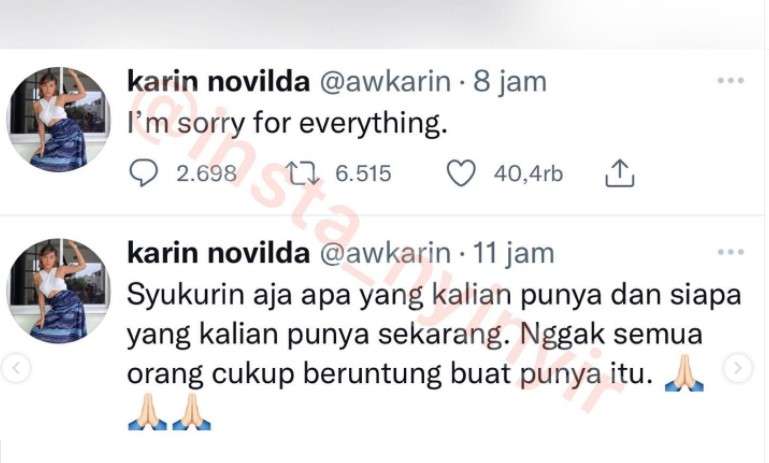The width and height of the screenshot is (769, 463).
Task: Share the "I'm sorry for everything" tweet
Action: click(x=619, y=173)
